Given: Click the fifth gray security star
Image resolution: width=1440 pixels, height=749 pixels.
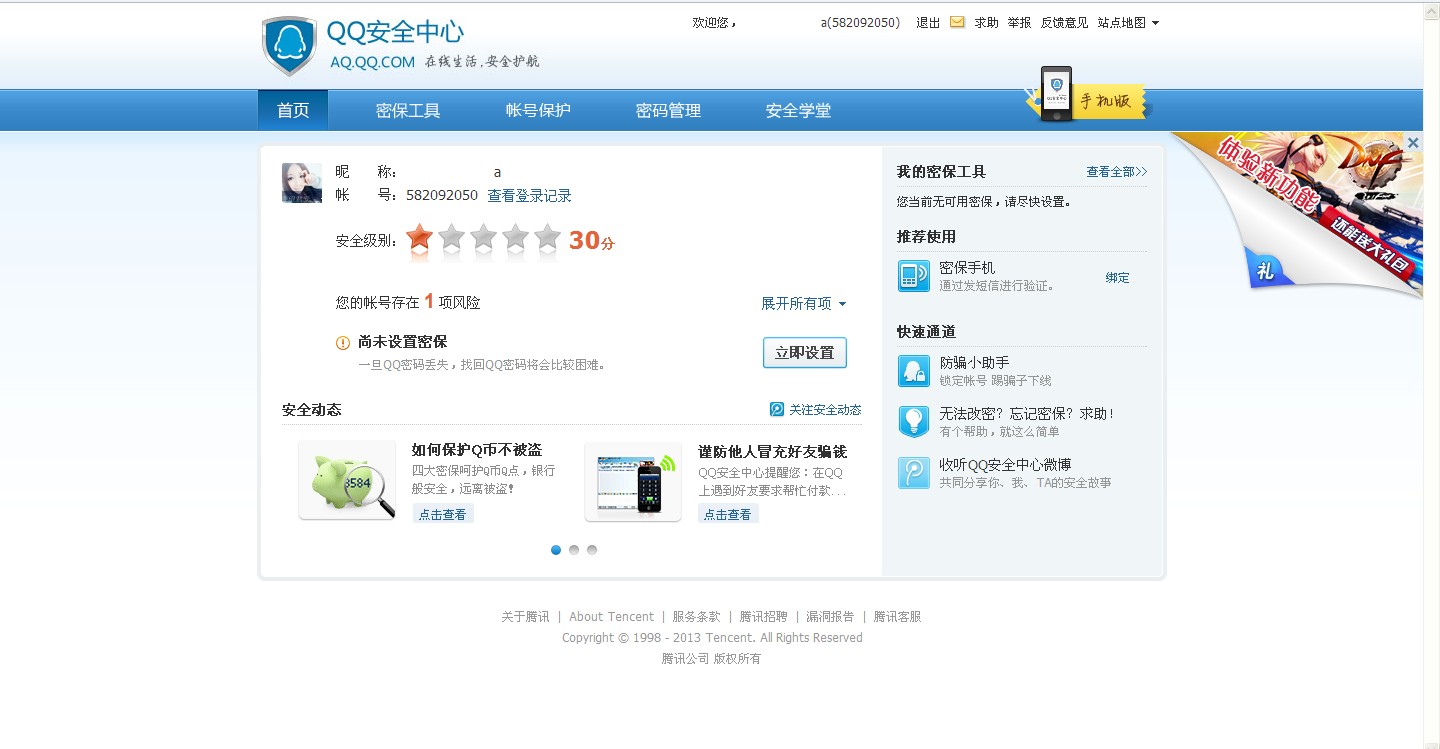Looking at the screenshot, I should [x=547, y=238].
